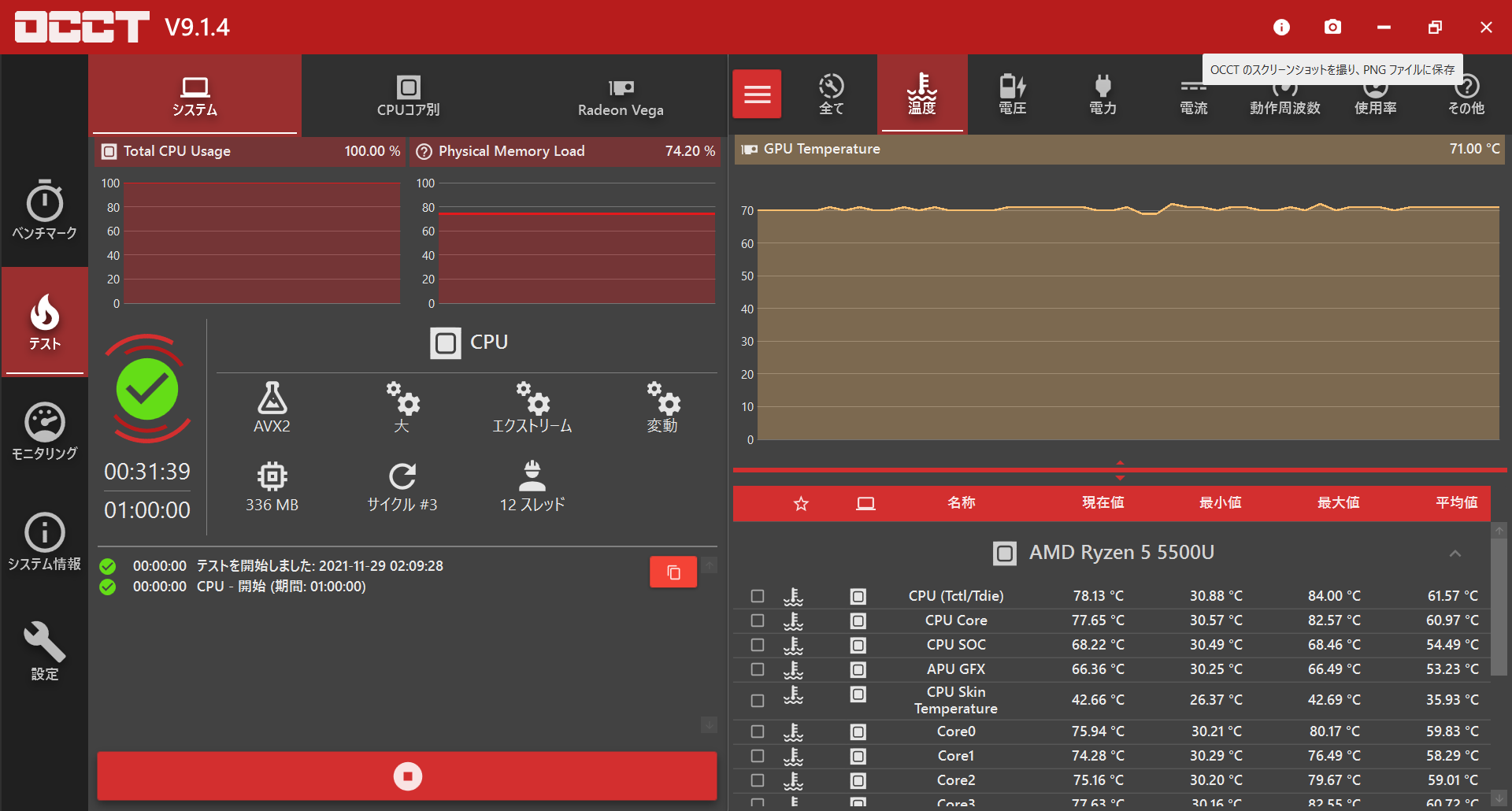Click the monitor column header icon
This screenshot has height=811, width=1512.
[865, 503]
